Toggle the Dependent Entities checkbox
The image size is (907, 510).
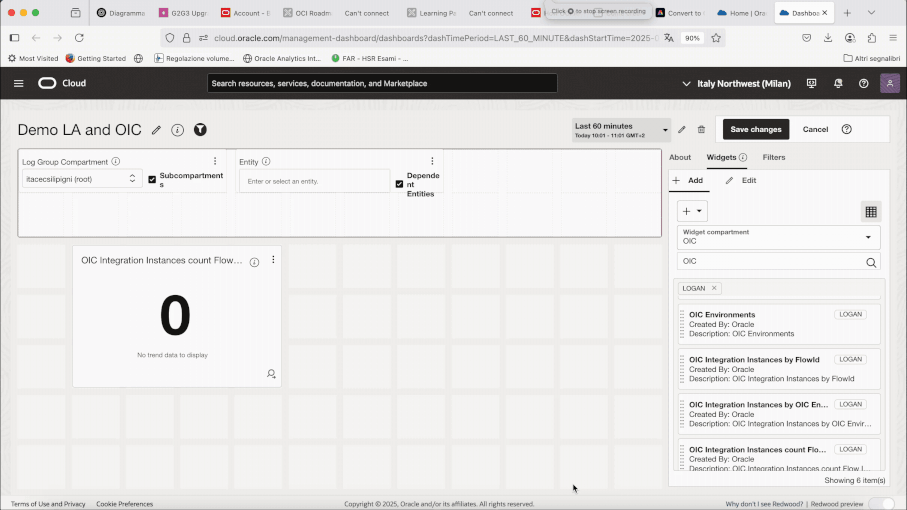pyautogui.click(x=399, y=184)
